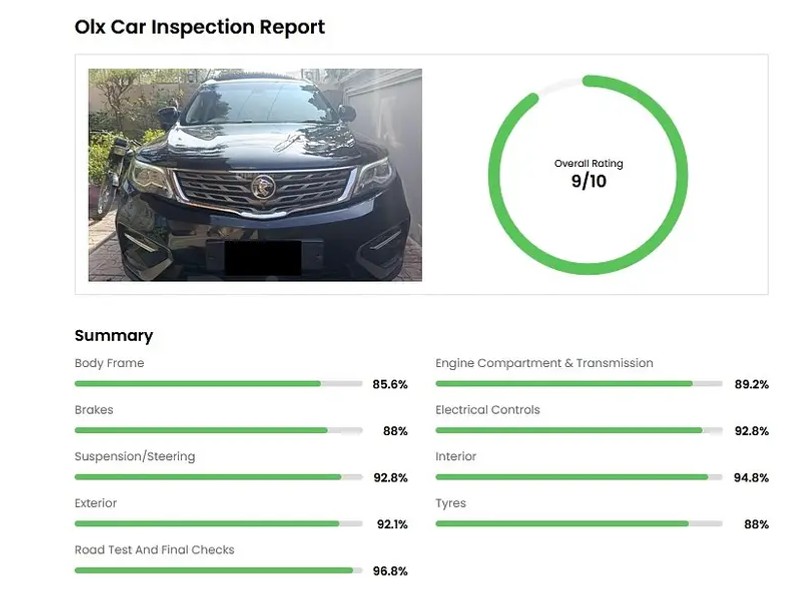Click the Olx Car Inspection Report heading
The height and width of the screenshot is (600, 800).
point(200,27)
